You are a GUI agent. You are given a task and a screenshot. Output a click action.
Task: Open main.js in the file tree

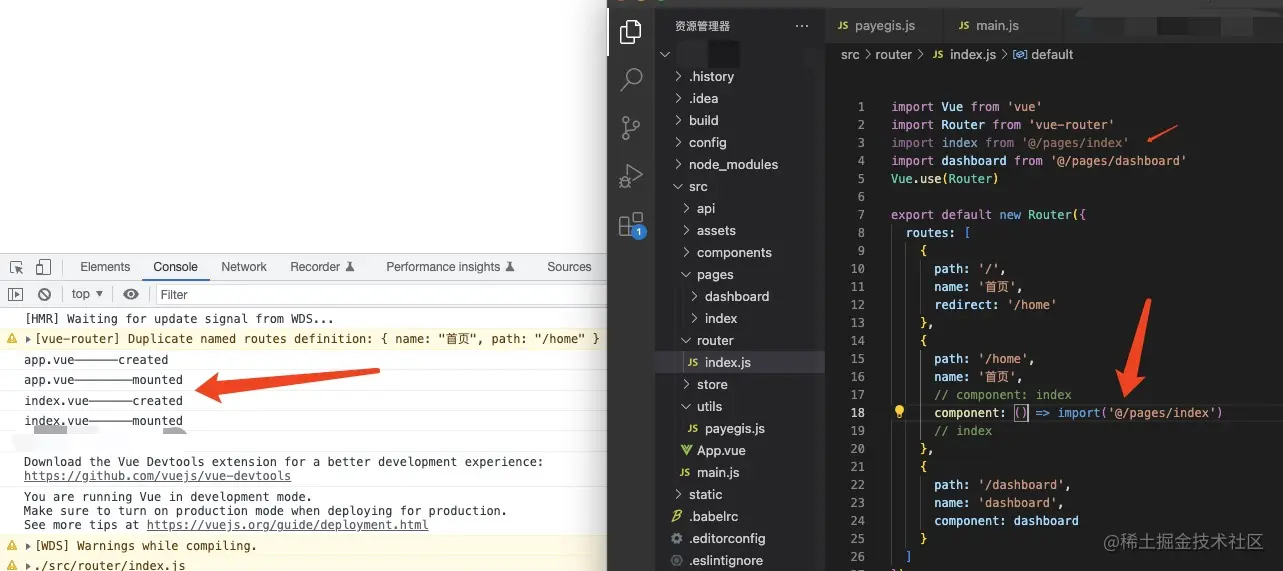point(740,472)
